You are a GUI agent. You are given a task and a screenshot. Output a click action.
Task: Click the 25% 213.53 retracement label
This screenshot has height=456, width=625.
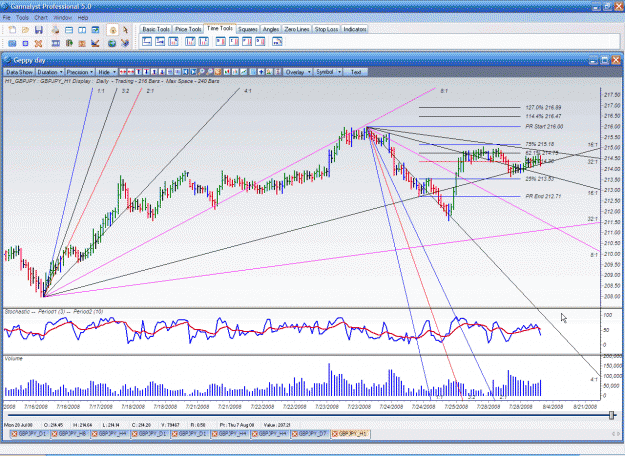click(540, 179)
